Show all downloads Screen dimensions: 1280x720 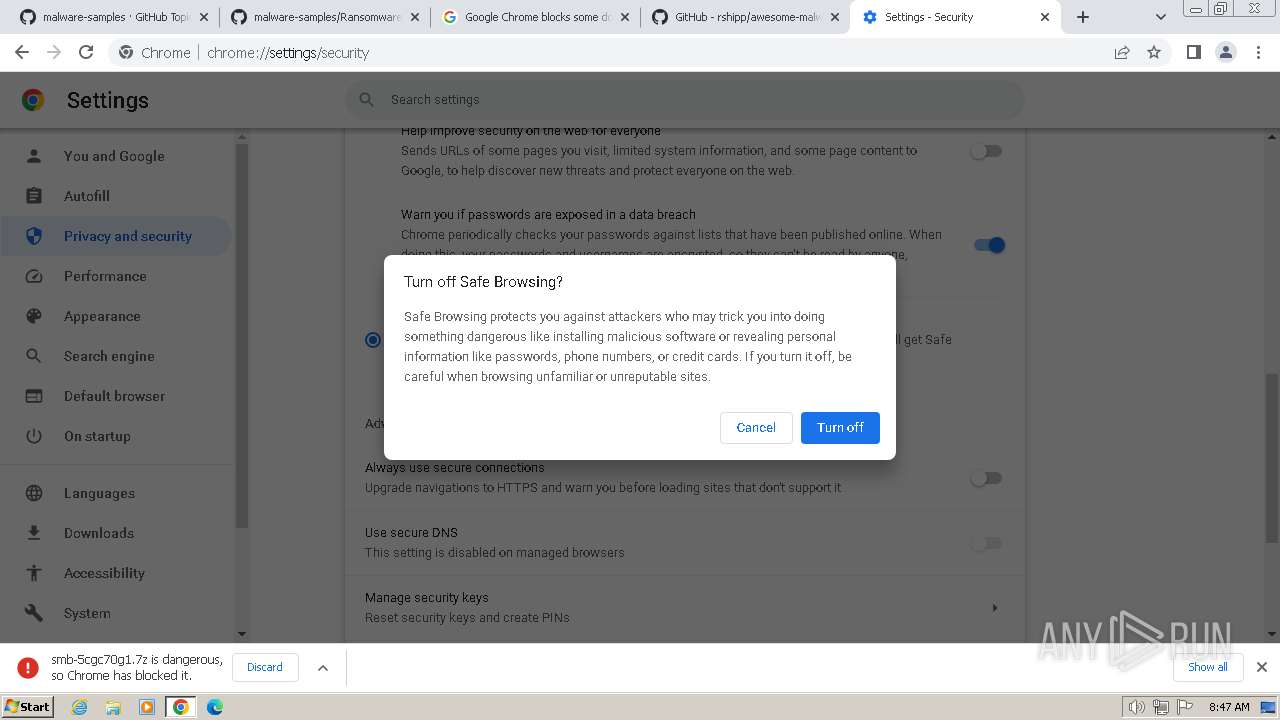pos(1208,667)
